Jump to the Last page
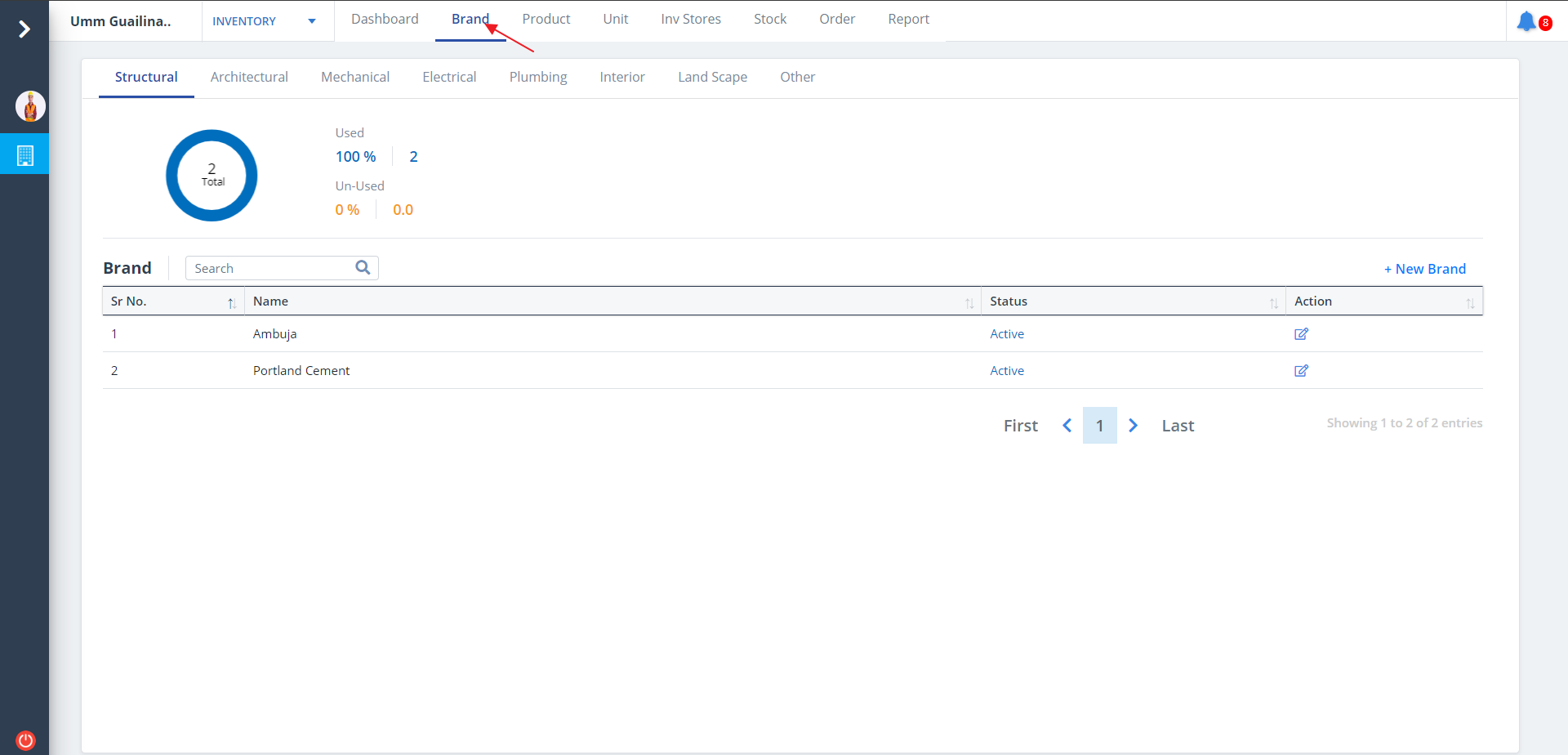 pos(1177,426)
